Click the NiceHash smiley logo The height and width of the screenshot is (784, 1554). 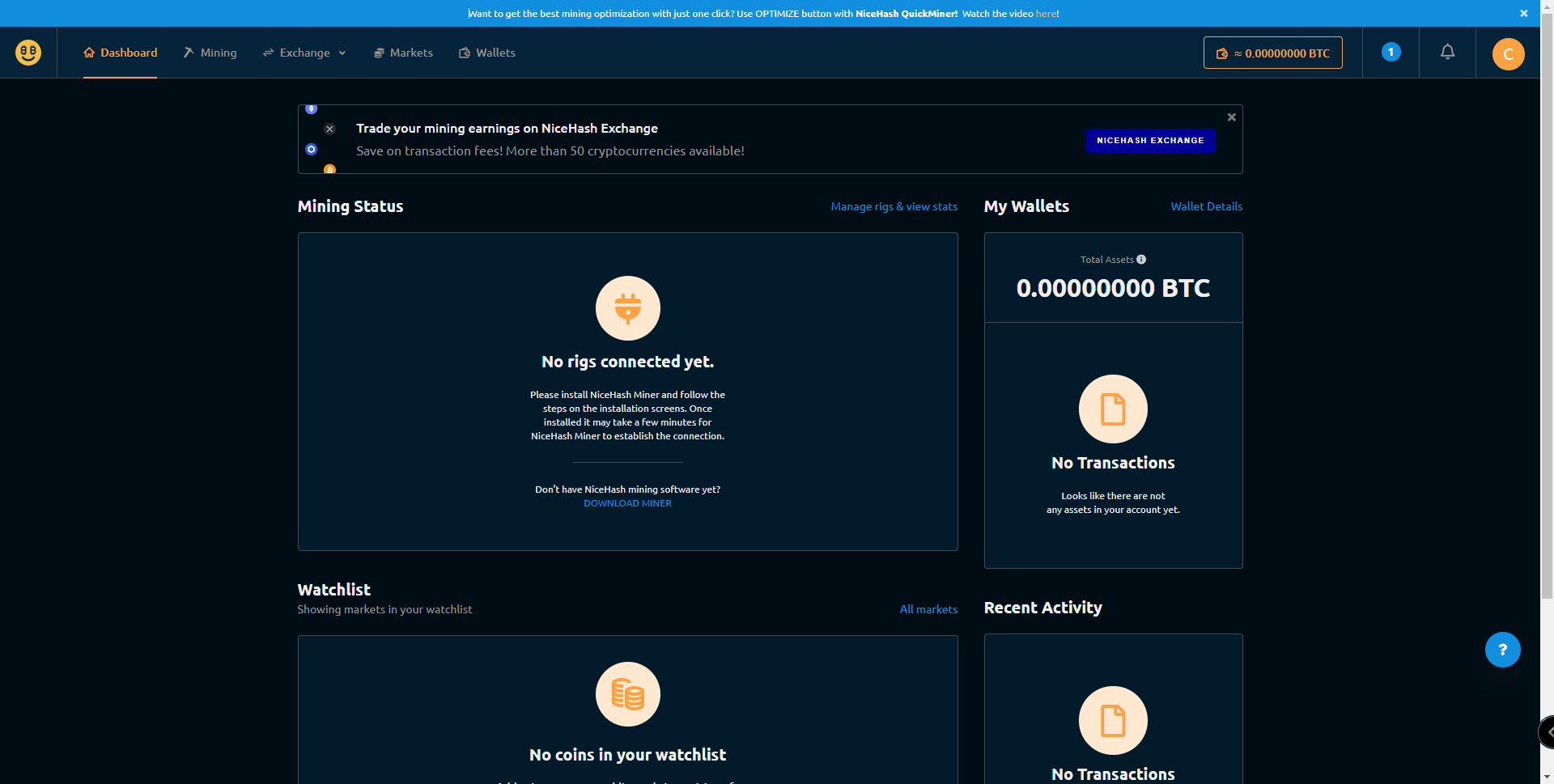coord(28,53)
